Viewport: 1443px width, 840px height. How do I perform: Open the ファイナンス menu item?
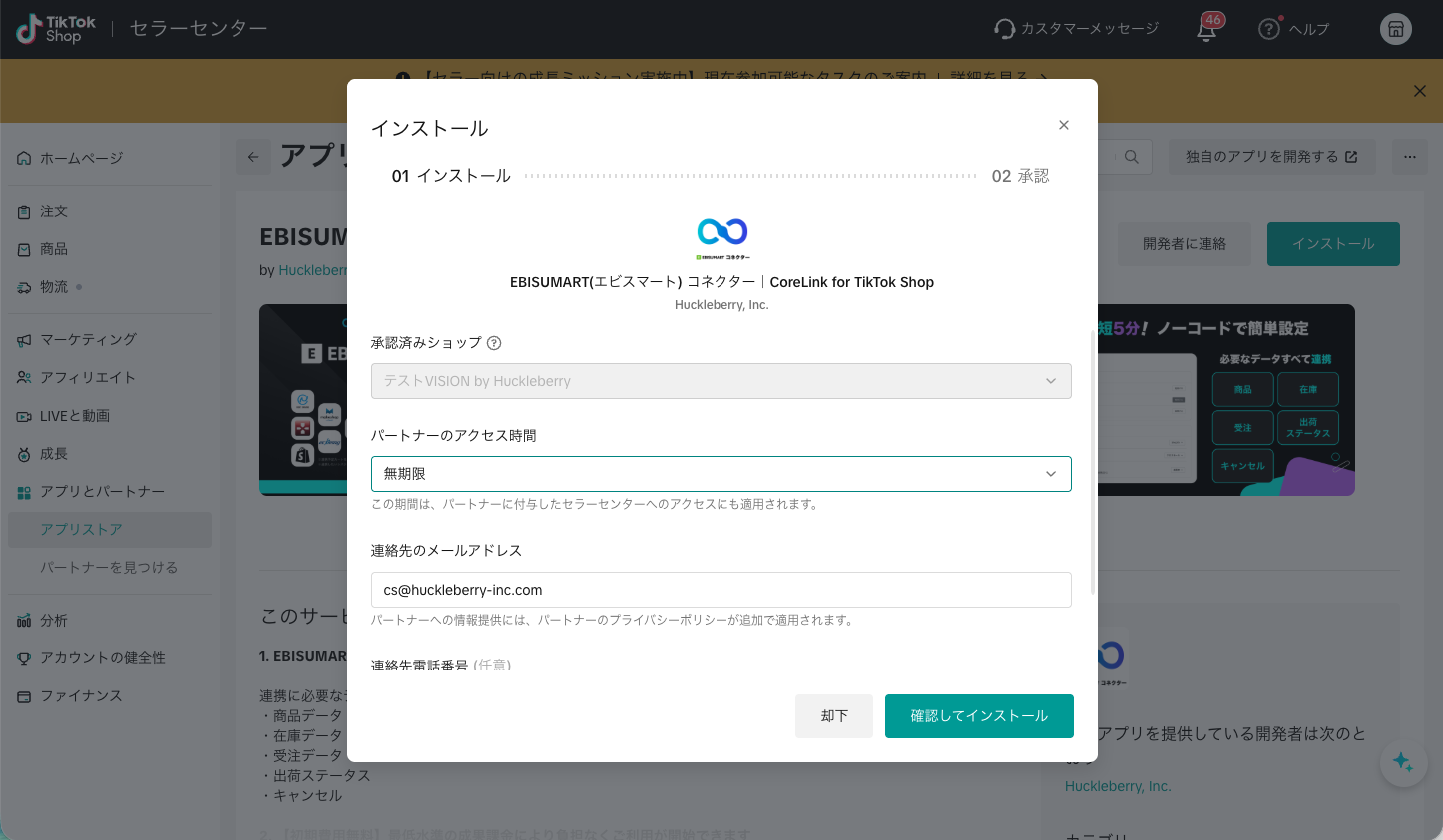pyautogui.click(x=110, y=696)
